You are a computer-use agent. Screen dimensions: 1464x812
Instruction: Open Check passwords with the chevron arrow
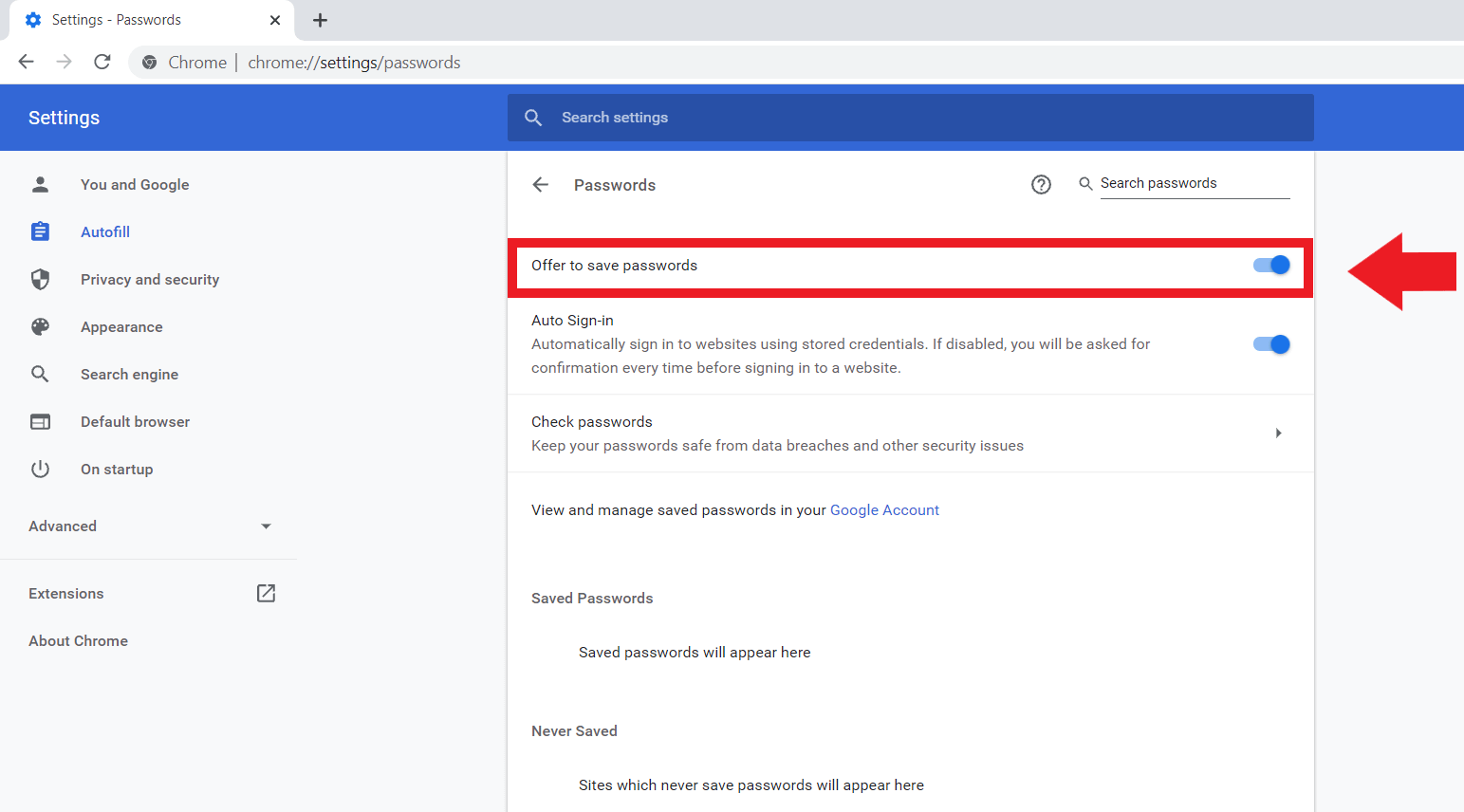(x=1278, y=434)
